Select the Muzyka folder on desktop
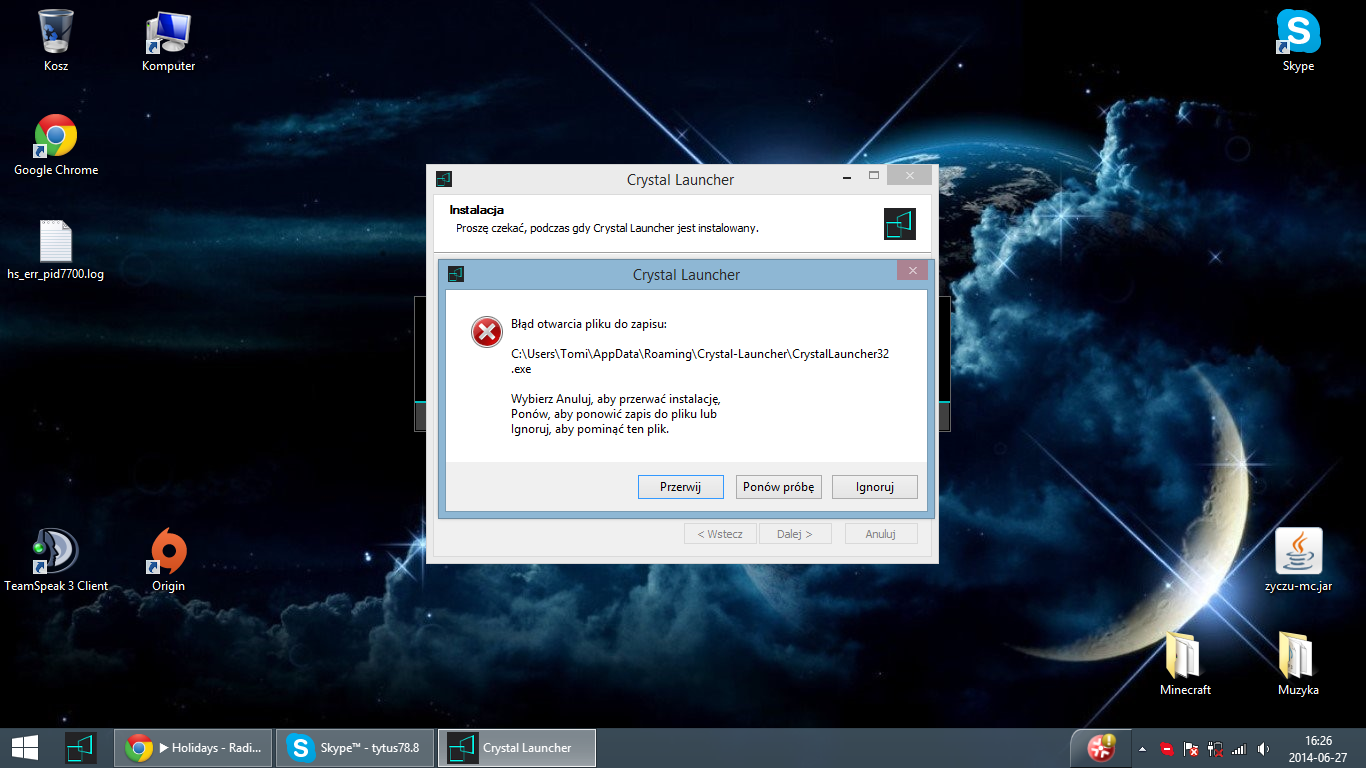1366x768 pixels. point(1298,664)
